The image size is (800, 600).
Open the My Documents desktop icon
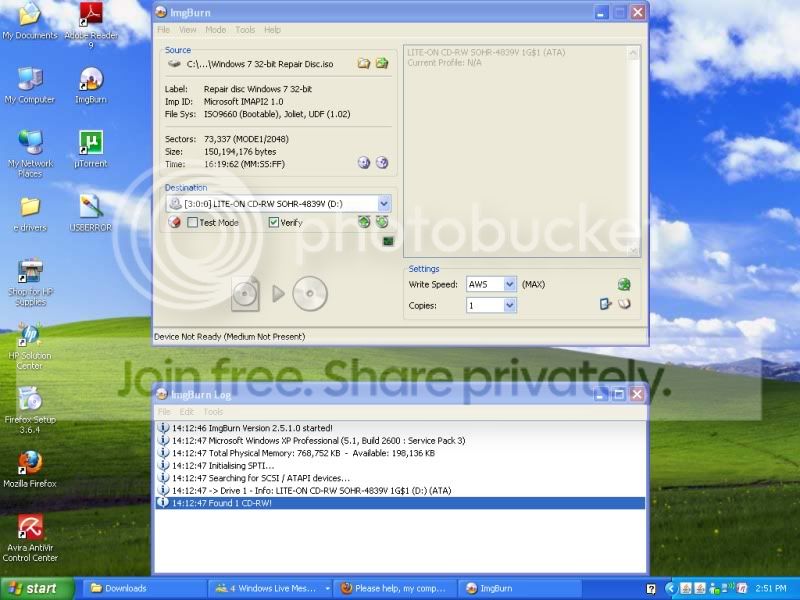click(30, 21)
